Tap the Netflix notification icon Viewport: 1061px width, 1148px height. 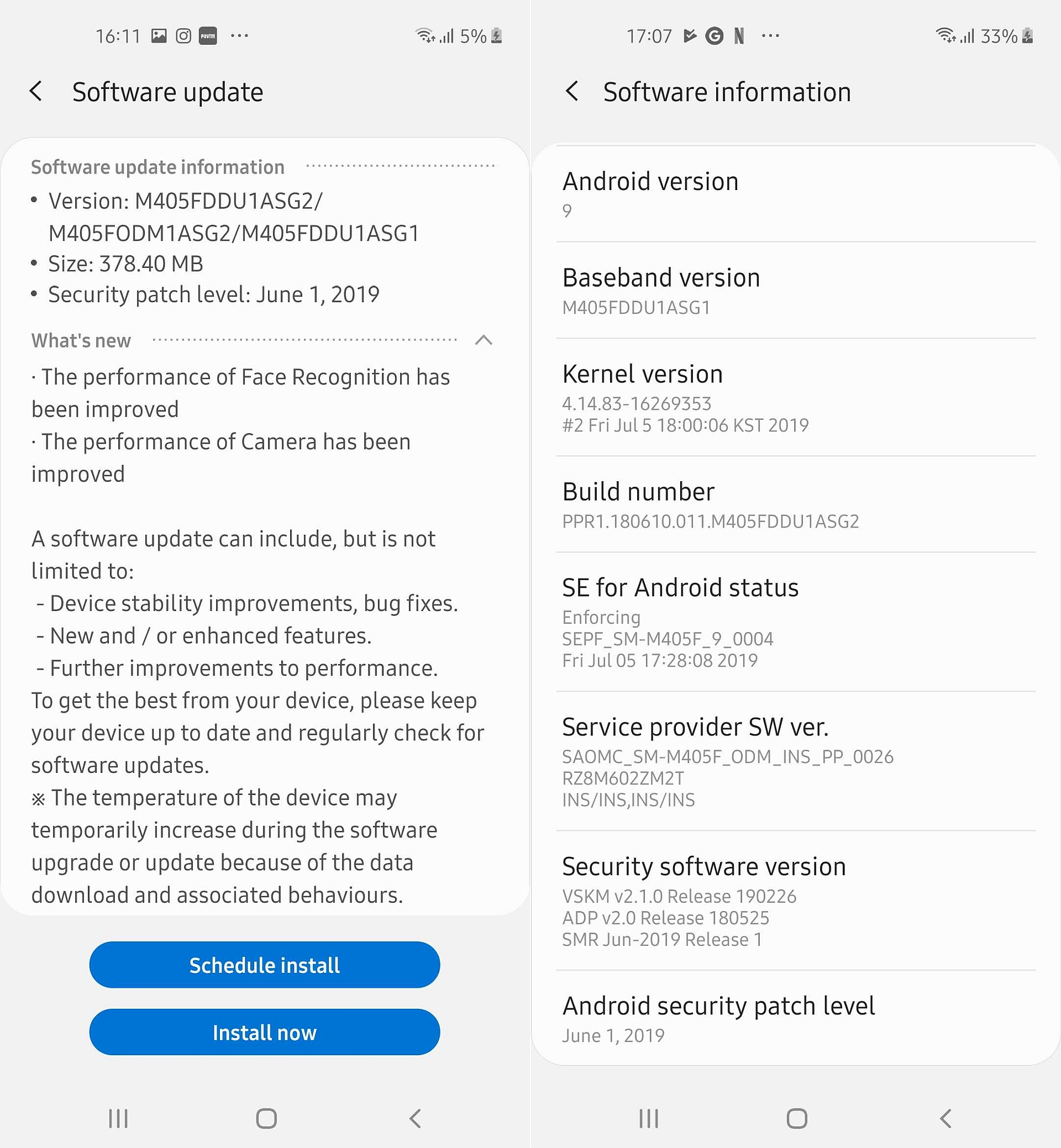739,36
